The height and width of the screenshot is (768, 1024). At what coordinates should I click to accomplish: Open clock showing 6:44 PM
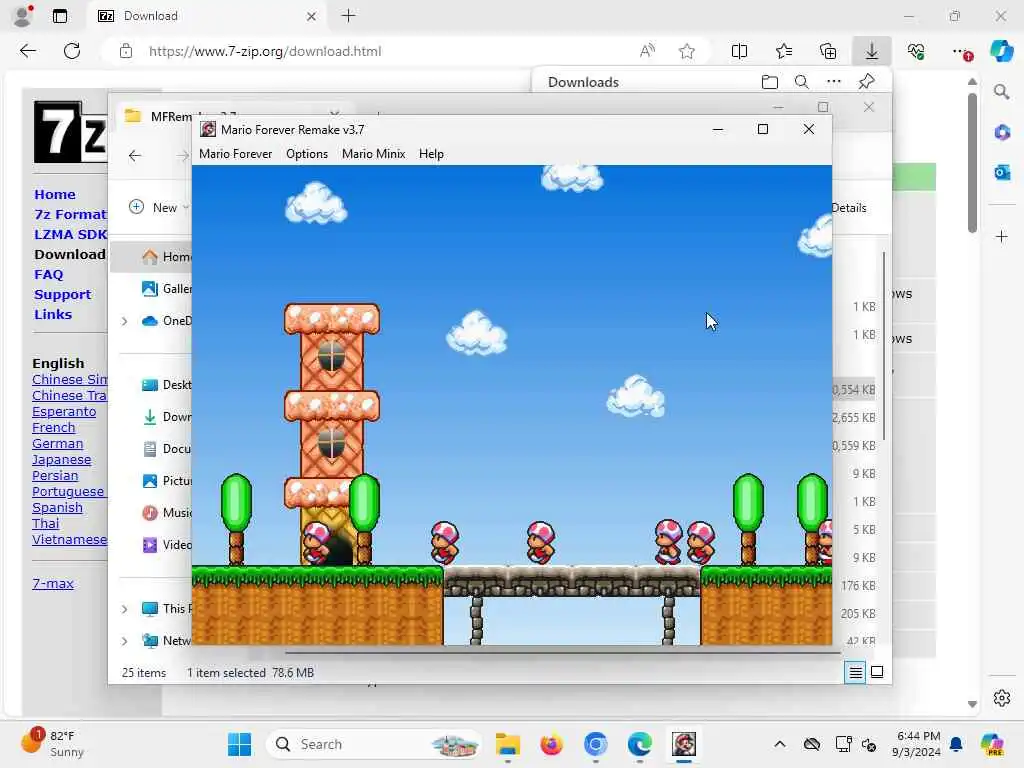917,744
